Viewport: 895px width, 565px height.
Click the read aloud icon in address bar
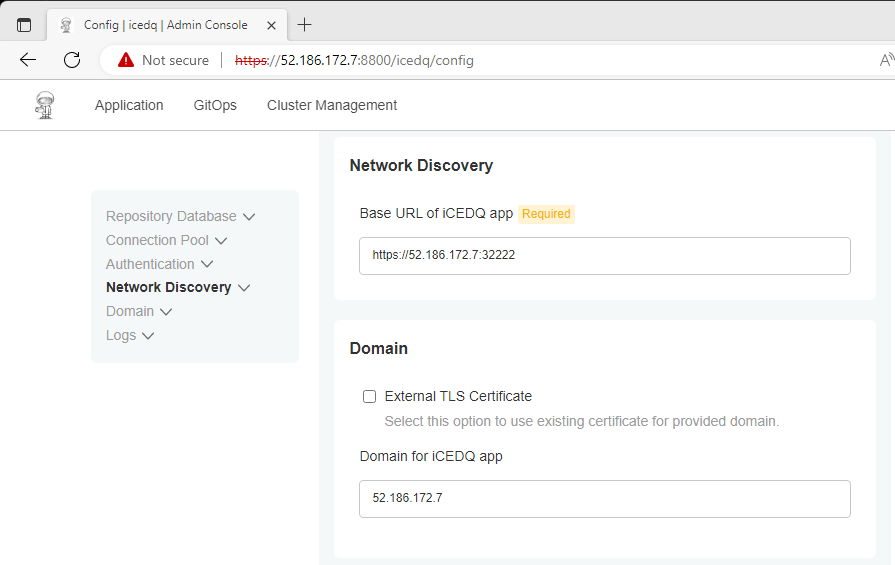tap(886, 60)
